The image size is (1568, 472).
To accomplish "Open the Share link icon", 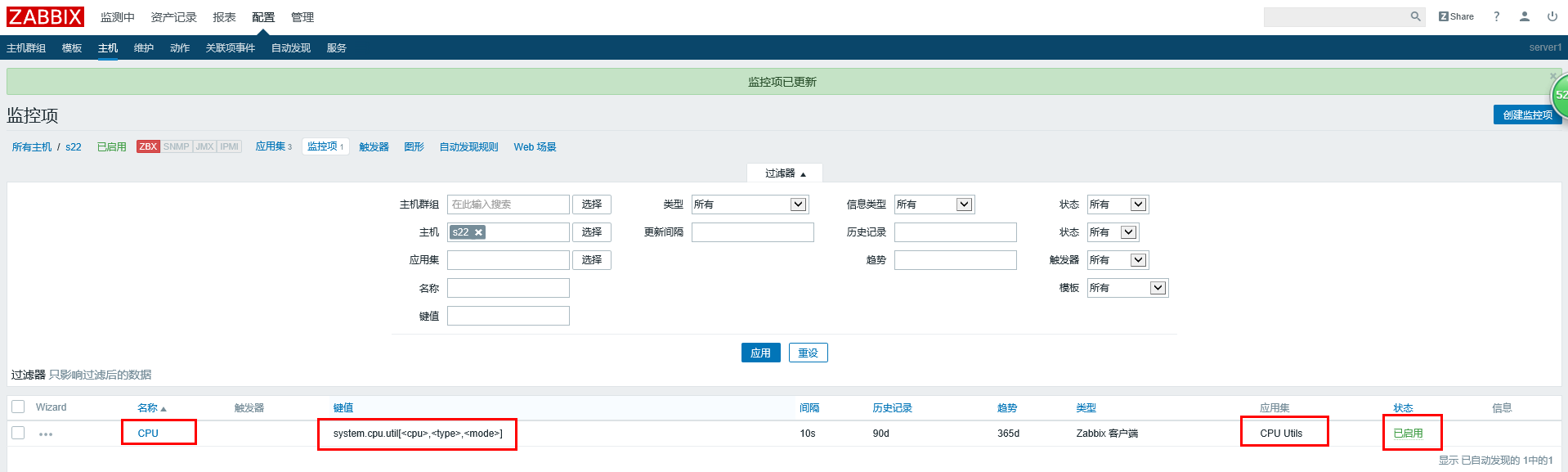I will pyautogui.click(x=1456, y=16).
